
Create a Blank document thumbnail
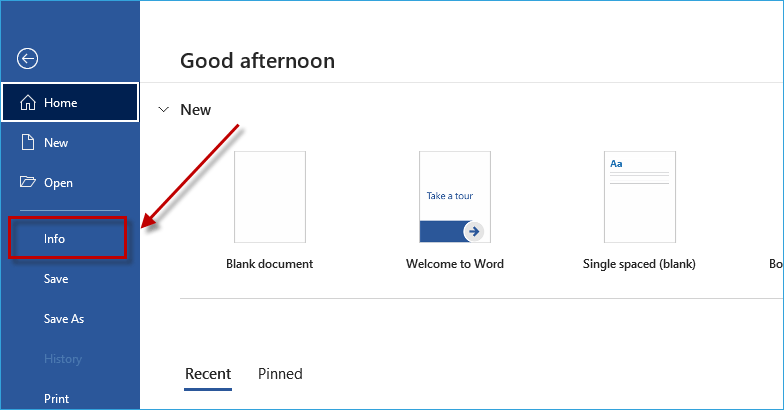pyautogui.click(x=270, y=197)
